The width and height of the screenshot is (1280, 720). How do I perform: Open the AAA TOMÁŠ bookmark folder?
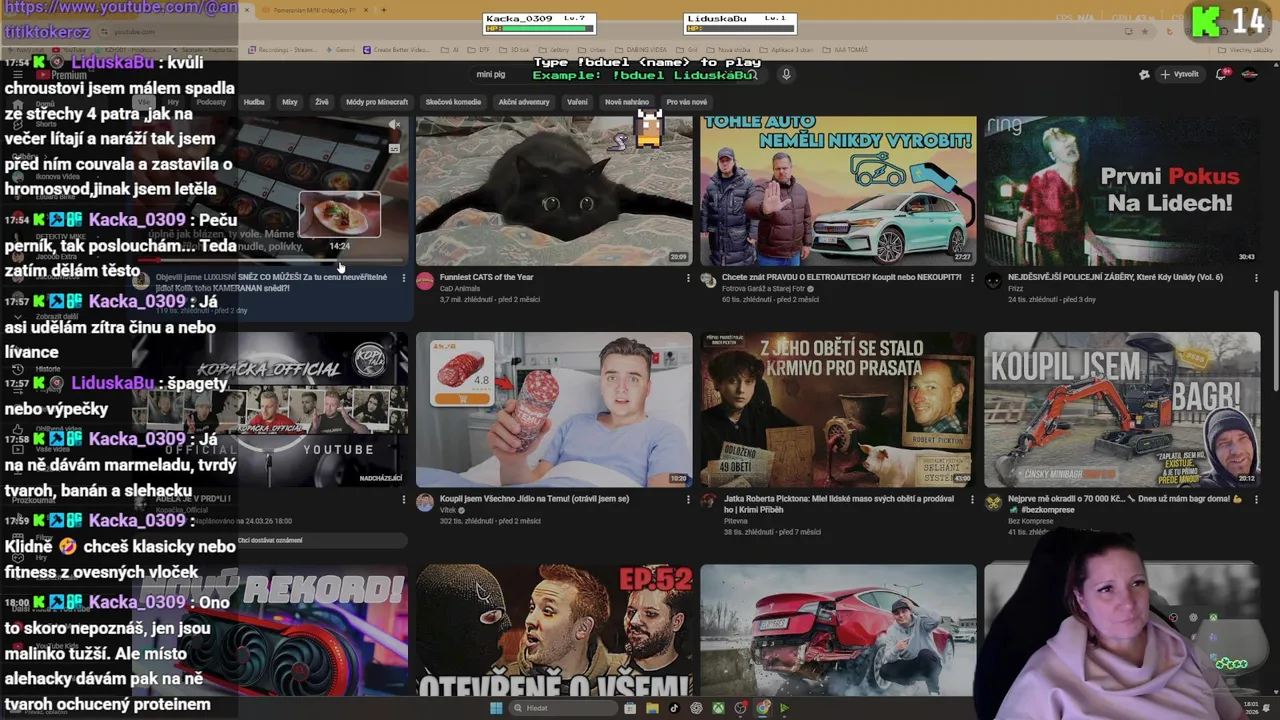coord(845,50)
